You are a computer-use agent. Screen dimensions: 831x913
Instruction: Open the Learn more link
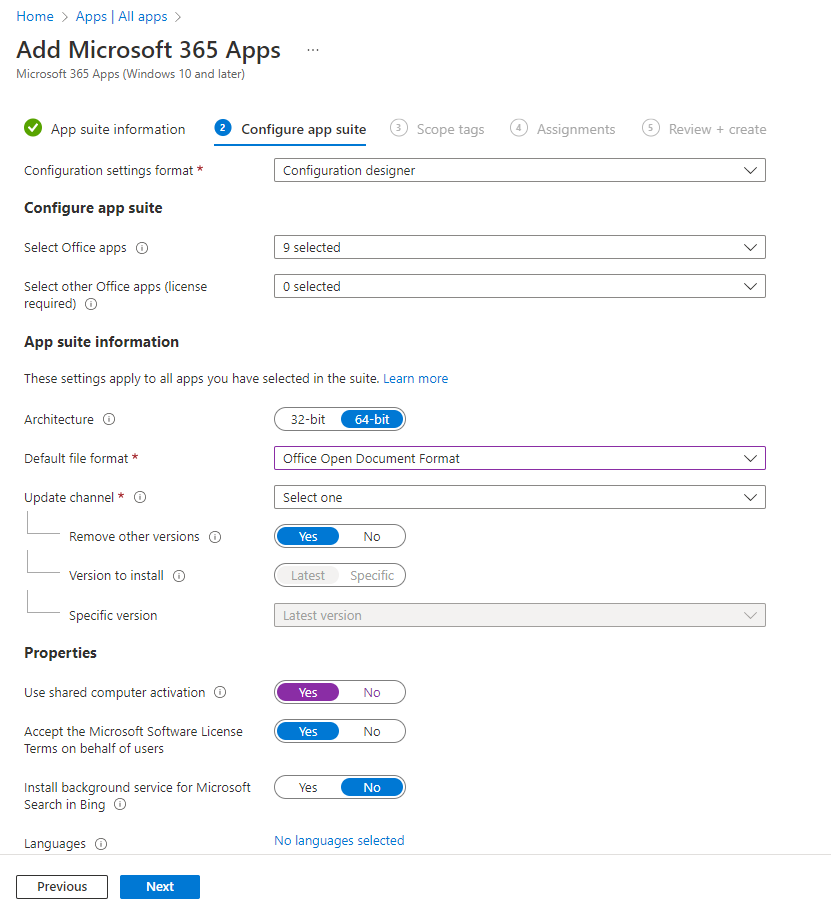coord(415,378)
